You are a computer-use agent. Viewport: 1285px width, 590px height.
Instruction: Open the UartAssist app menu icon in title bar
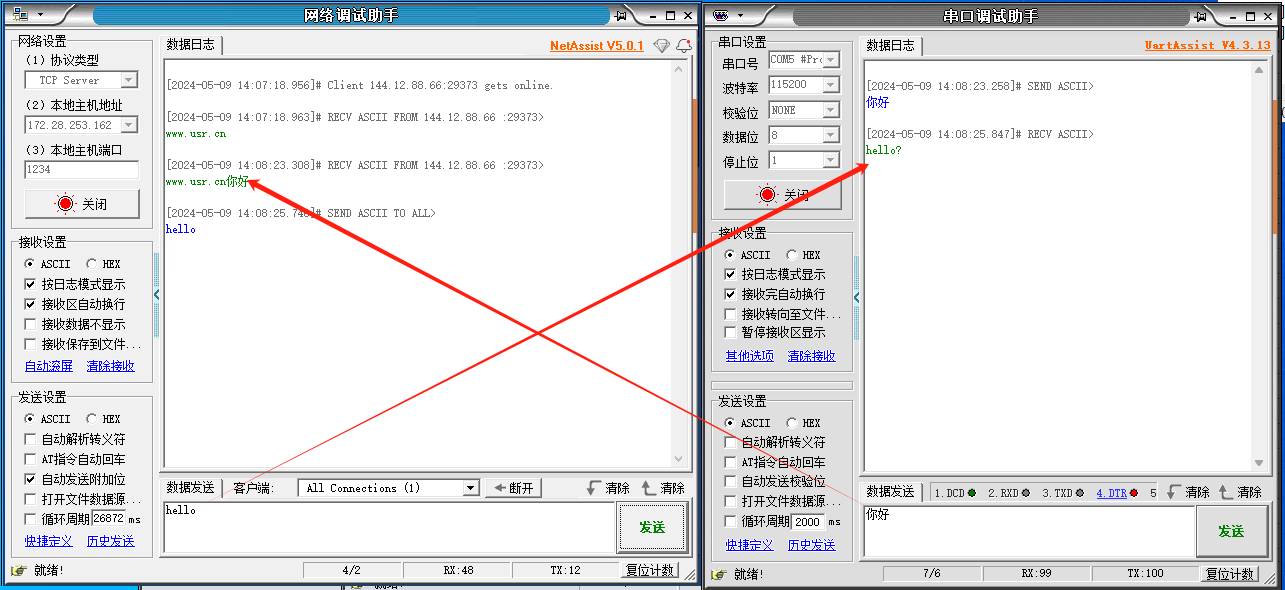(x=720, y=15)
